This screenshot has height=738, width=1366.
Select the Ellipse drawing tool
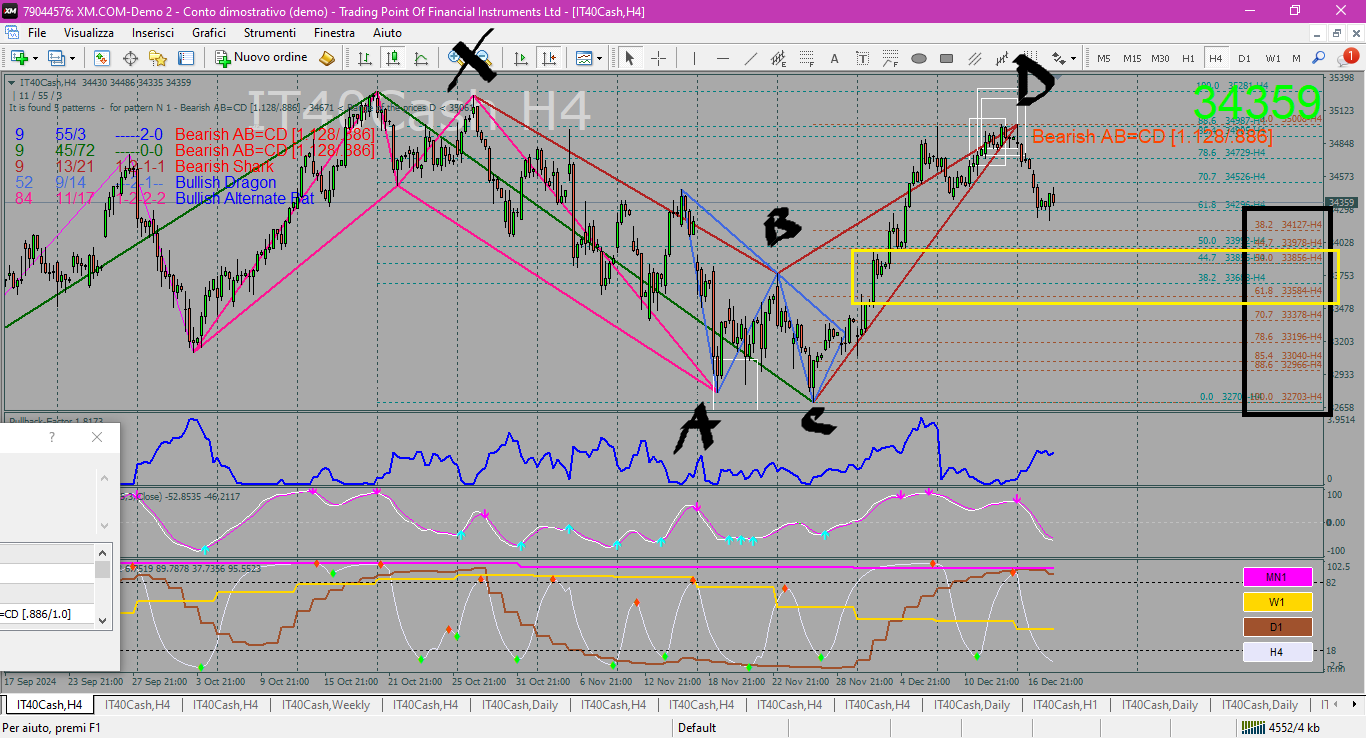(x=919, y=58)
